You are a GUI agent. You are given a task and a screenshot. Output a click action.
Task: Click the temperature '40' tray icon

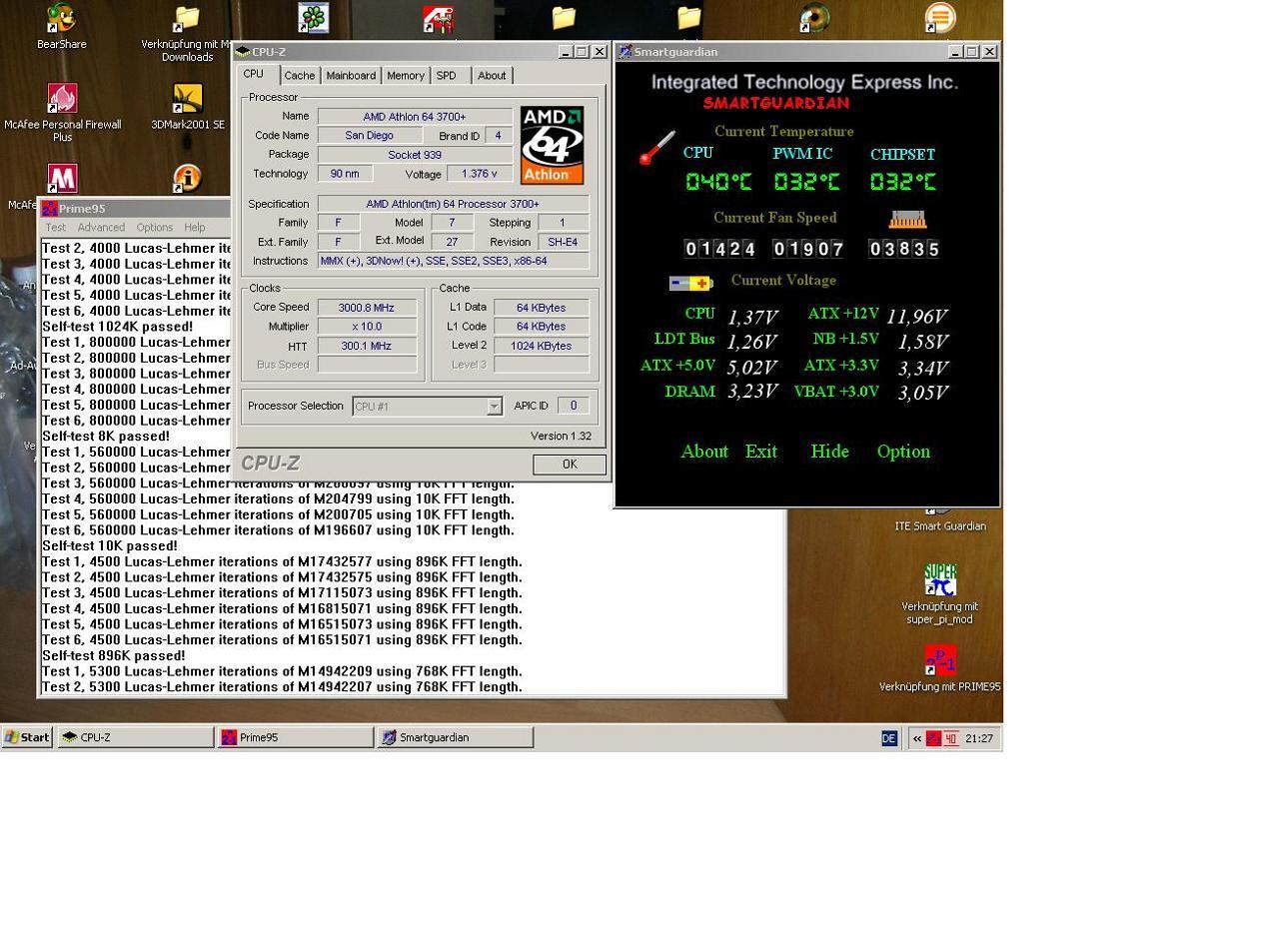tap(950, 738)
